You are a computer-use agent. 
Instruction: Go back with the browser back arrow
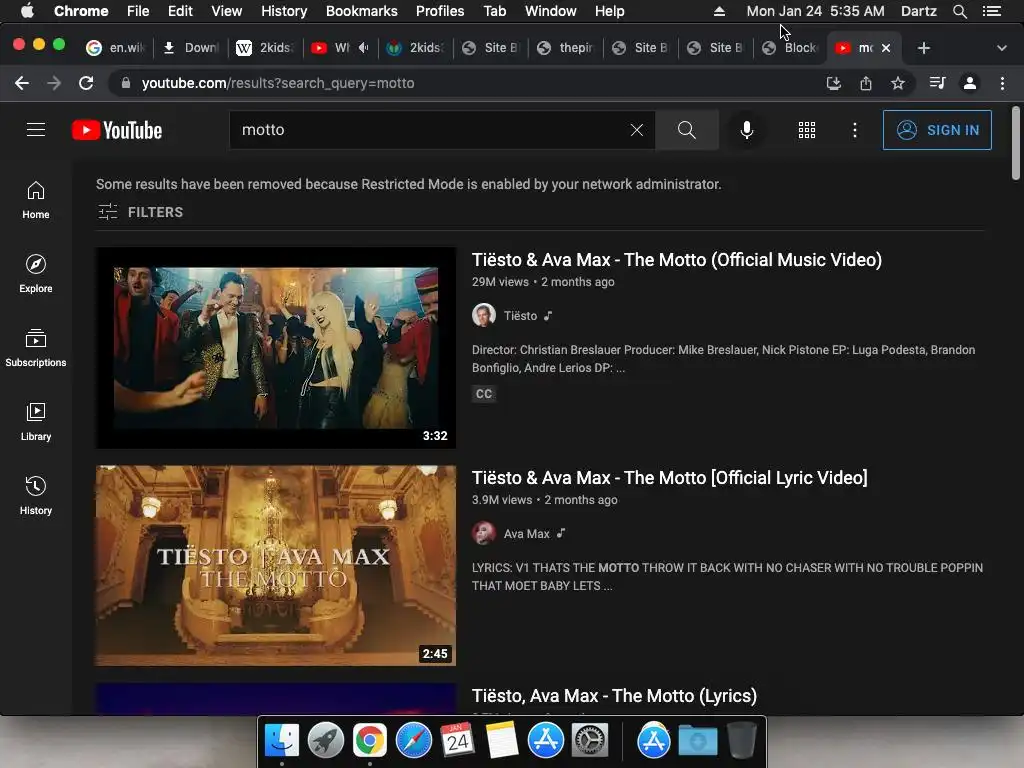click(x=22, y=83)
